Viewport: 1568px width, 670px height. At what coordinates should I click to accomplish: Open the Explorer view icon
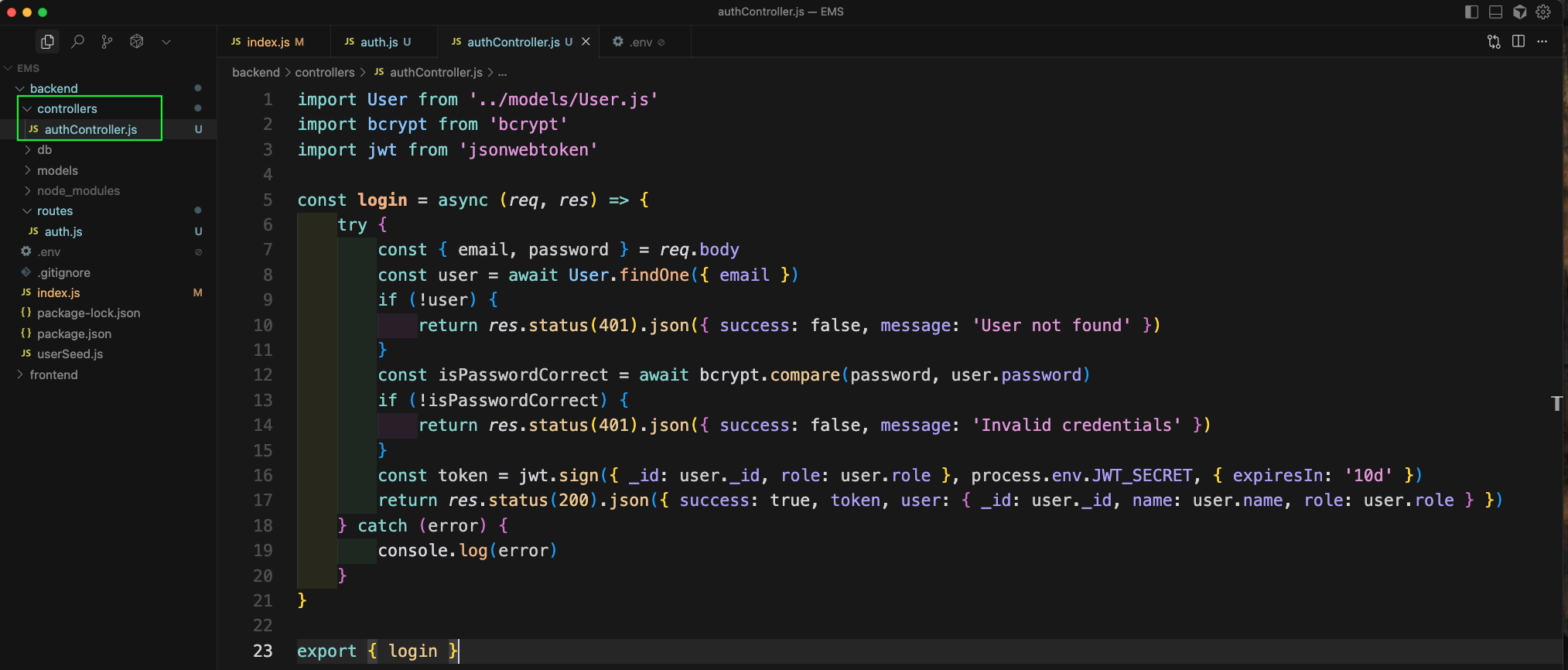point(48,42)
